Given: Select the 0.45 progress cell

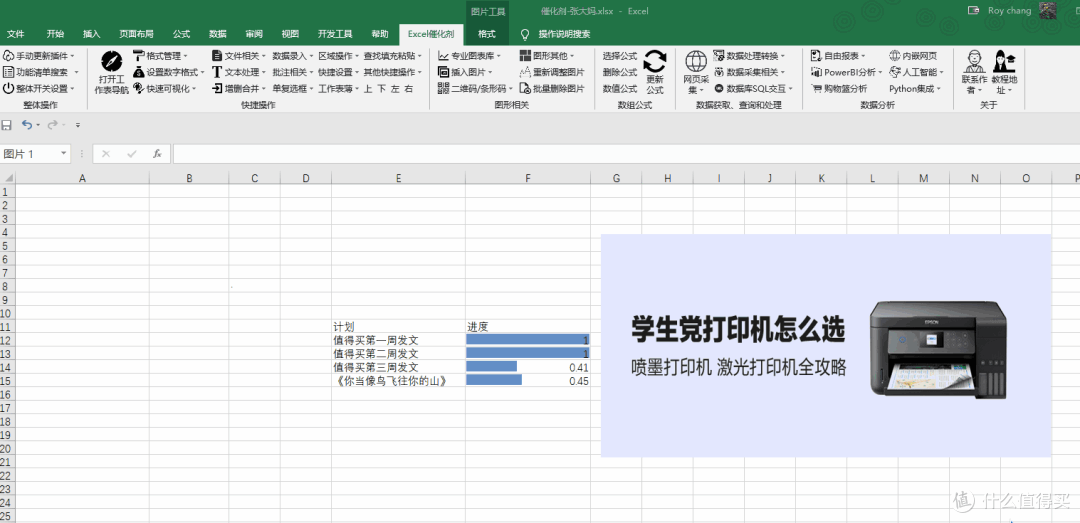Looking at the screenshot, I should click(528, 380).
